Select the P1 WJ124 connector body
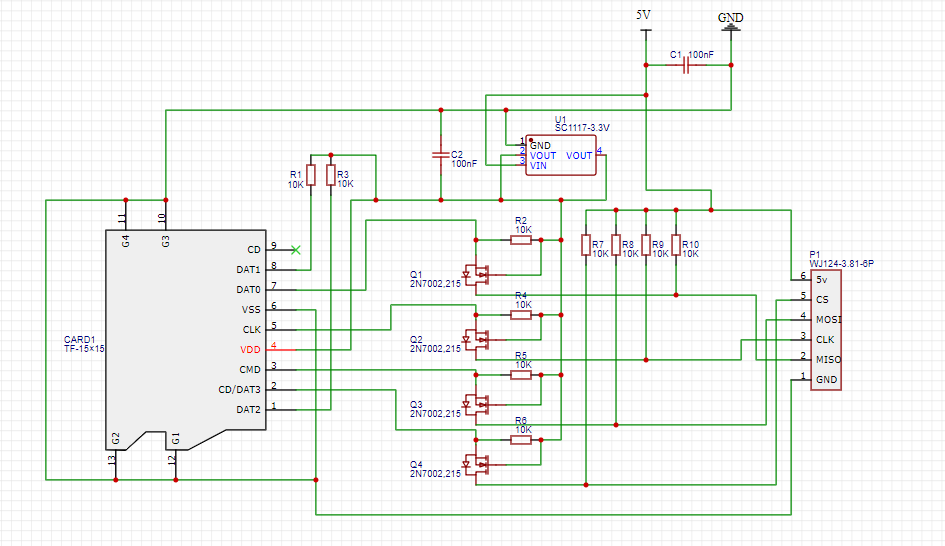Image resolution: width=945 pixels, height=546 pixels. (826, 330)
